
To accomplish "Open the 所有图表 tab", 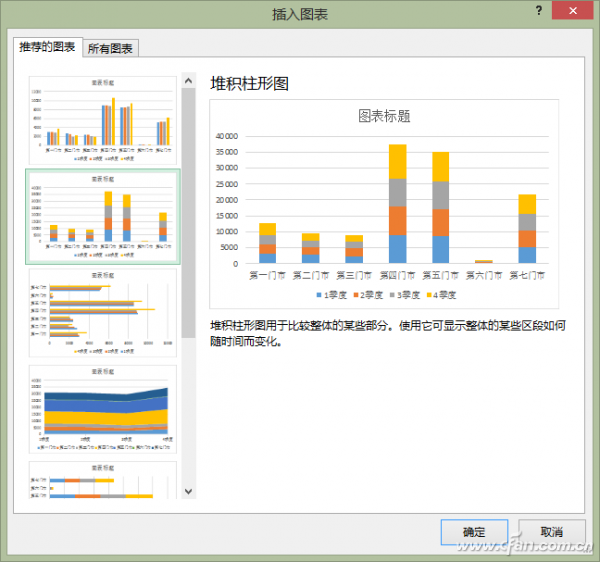I will (112, 48).
